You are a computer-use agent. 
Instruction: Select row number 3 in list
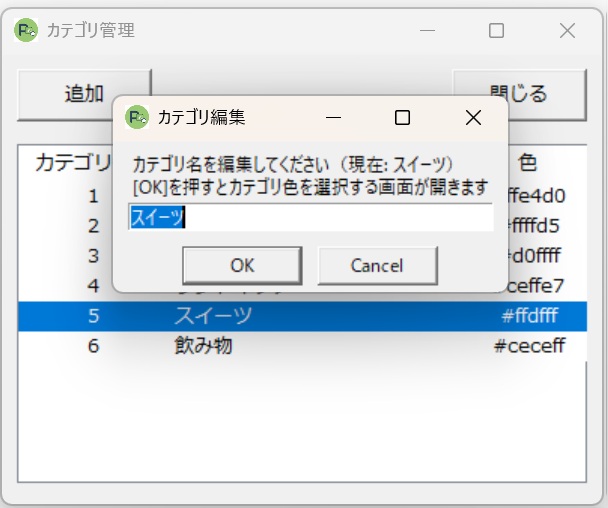pyautogui.click(x=93, y=256)
